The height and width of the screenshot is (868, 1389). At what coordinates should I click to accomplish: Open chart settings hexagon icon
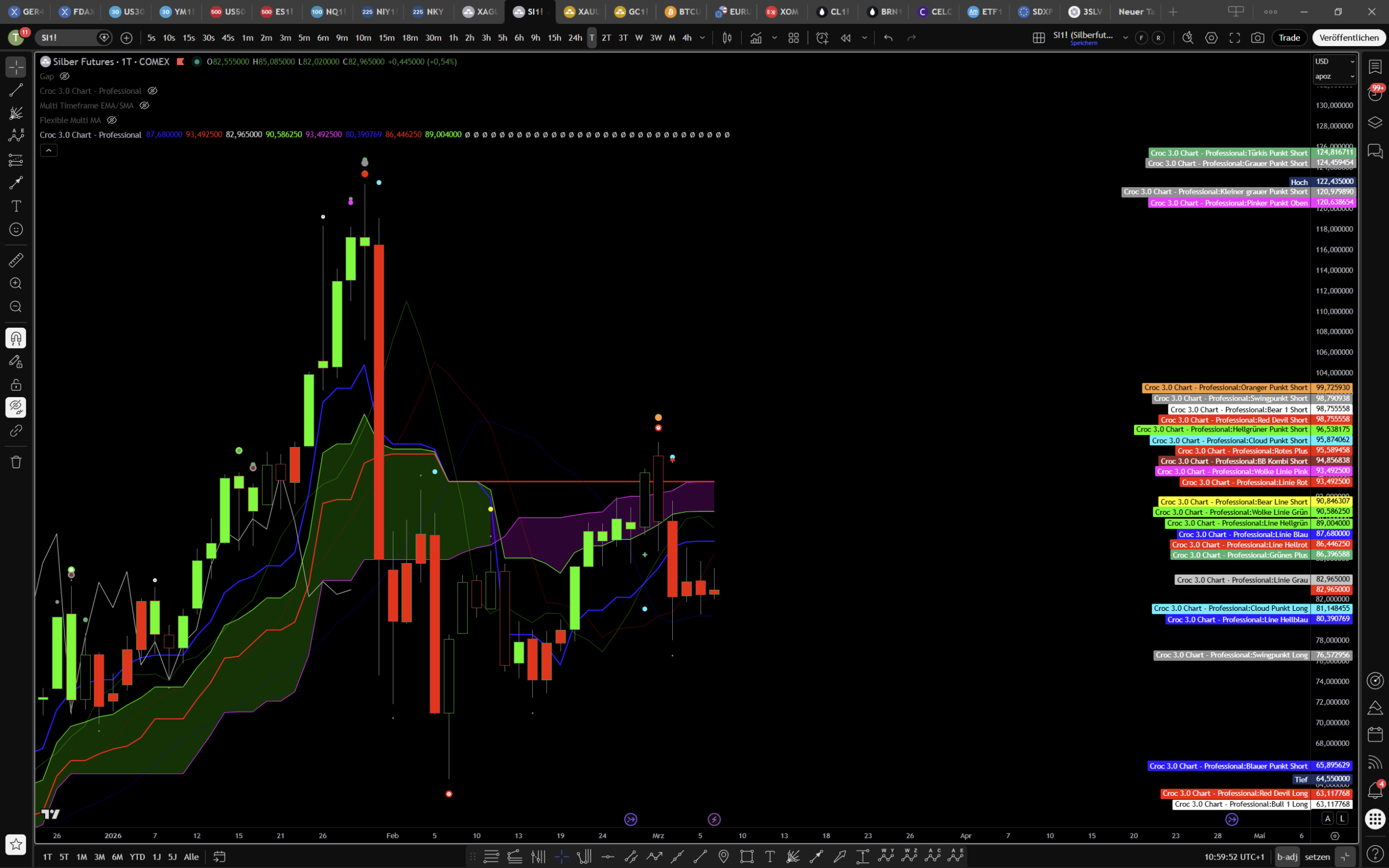(x=1211, y=38)
